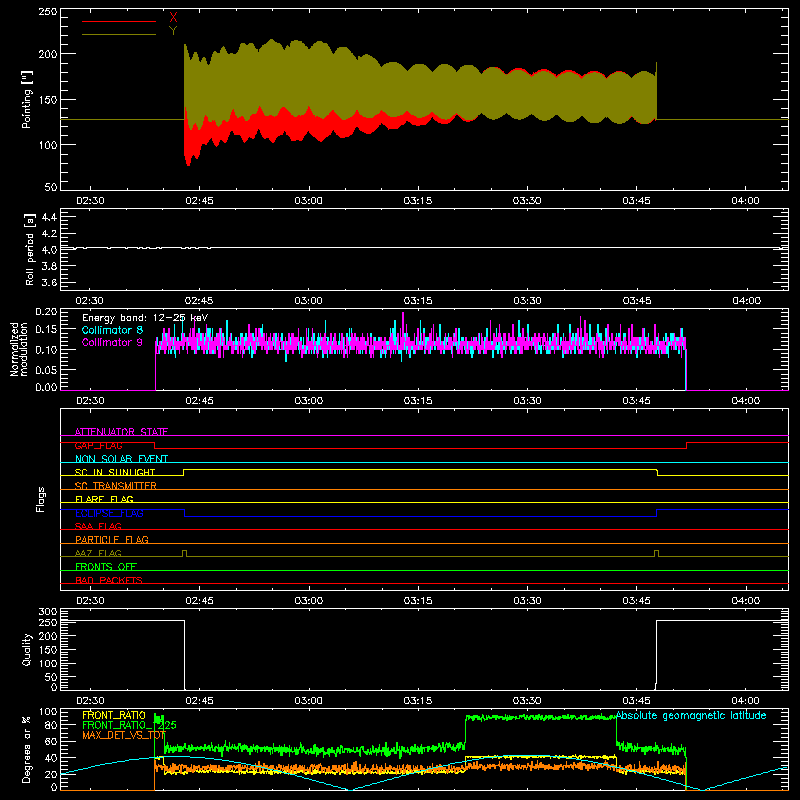Click the blue ECLIPSE_FLAG label
The image size is (800, 800).
[109, 513]
